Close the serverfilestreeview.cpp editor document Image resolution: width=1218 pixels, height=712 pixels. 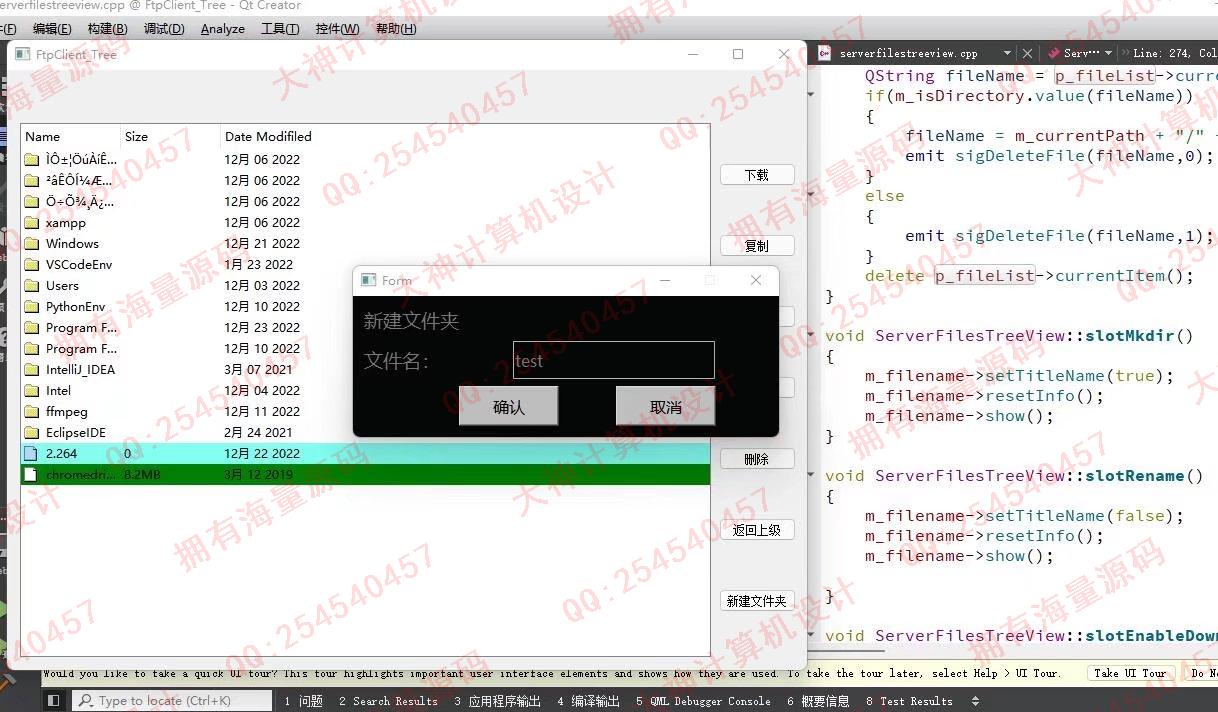pos(1027,53)
